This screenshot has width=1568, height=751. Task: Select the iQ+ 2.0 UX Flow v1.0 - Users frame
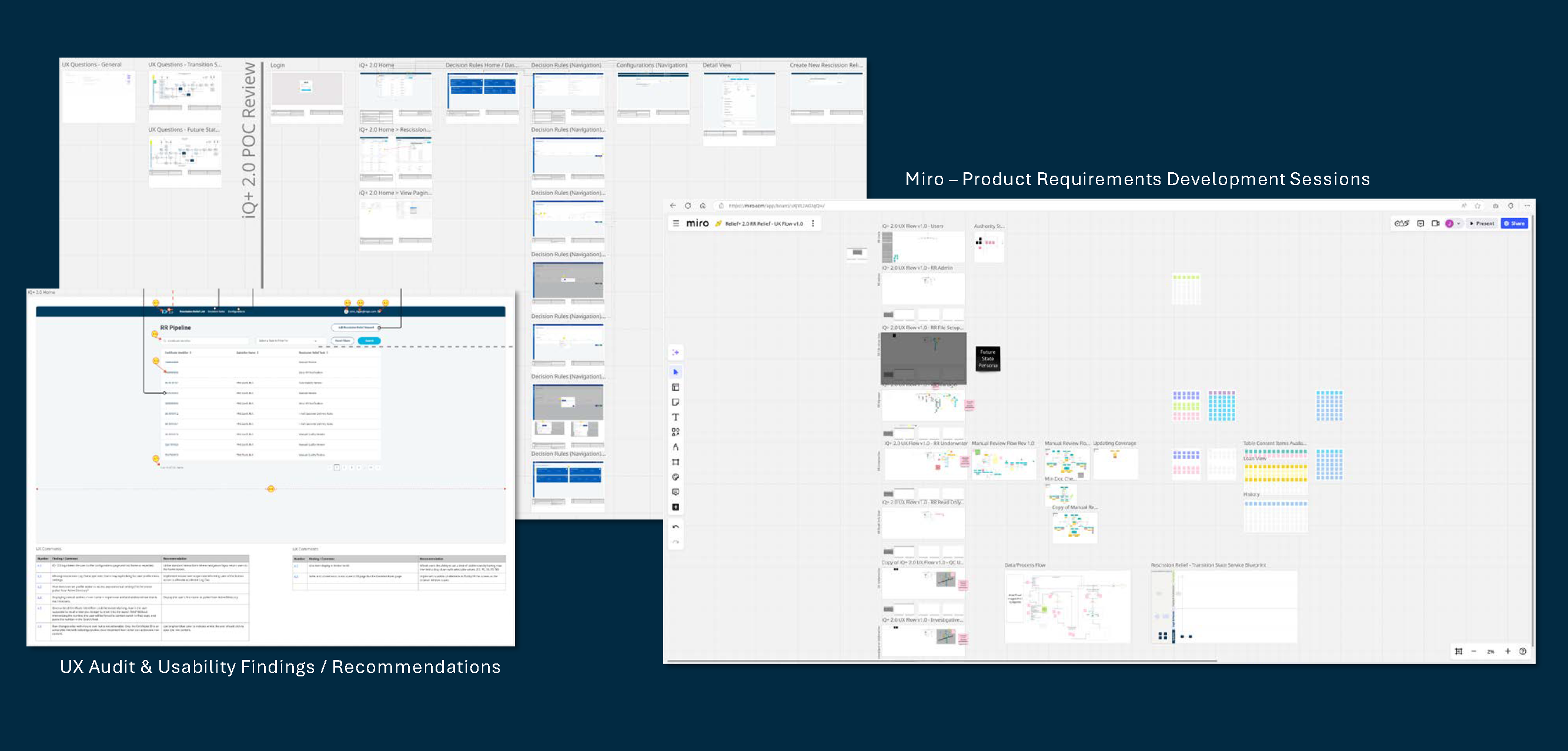[x=924, y=246]
